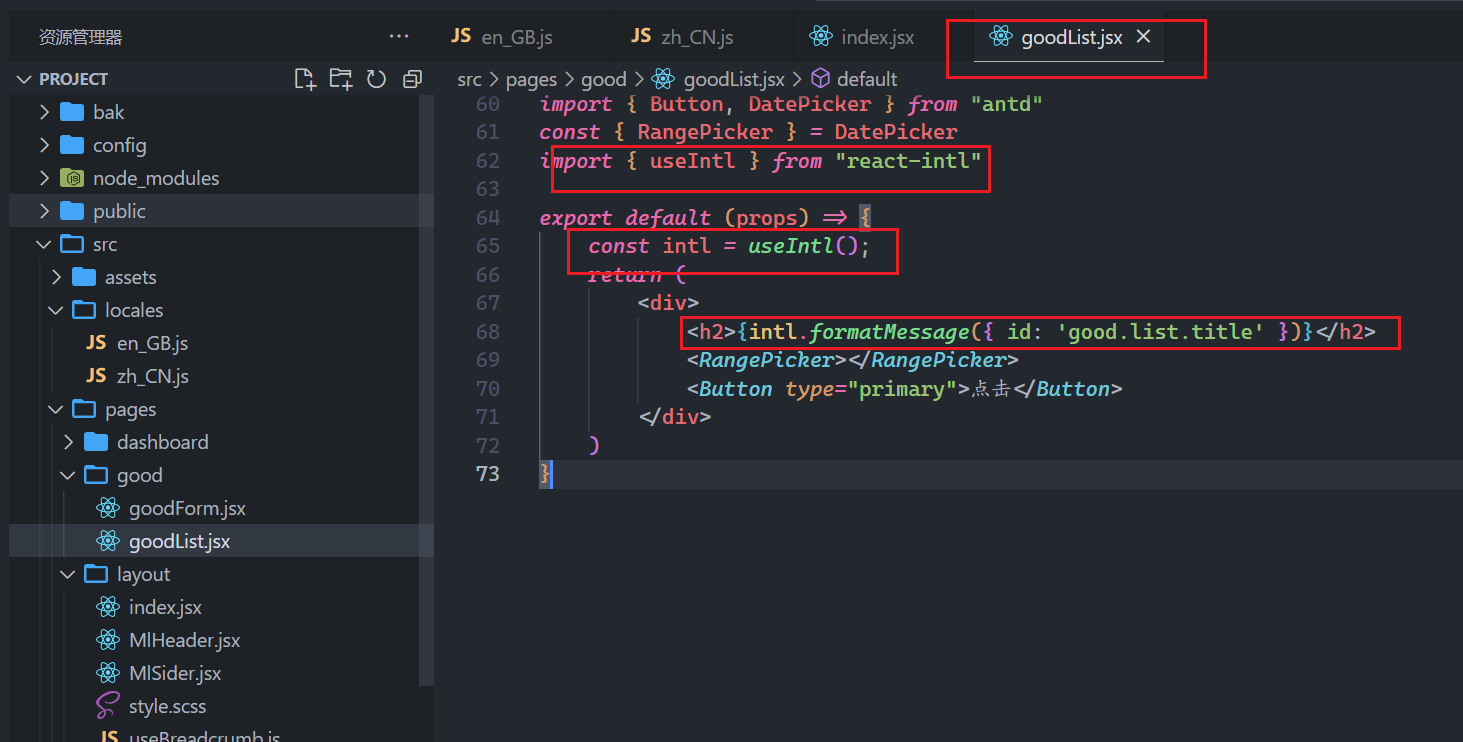Click the React icon beside goodForm.jsx
The width and height of the screenshot is (1463, 742).
pyautogui.click(x=108, y=508)
